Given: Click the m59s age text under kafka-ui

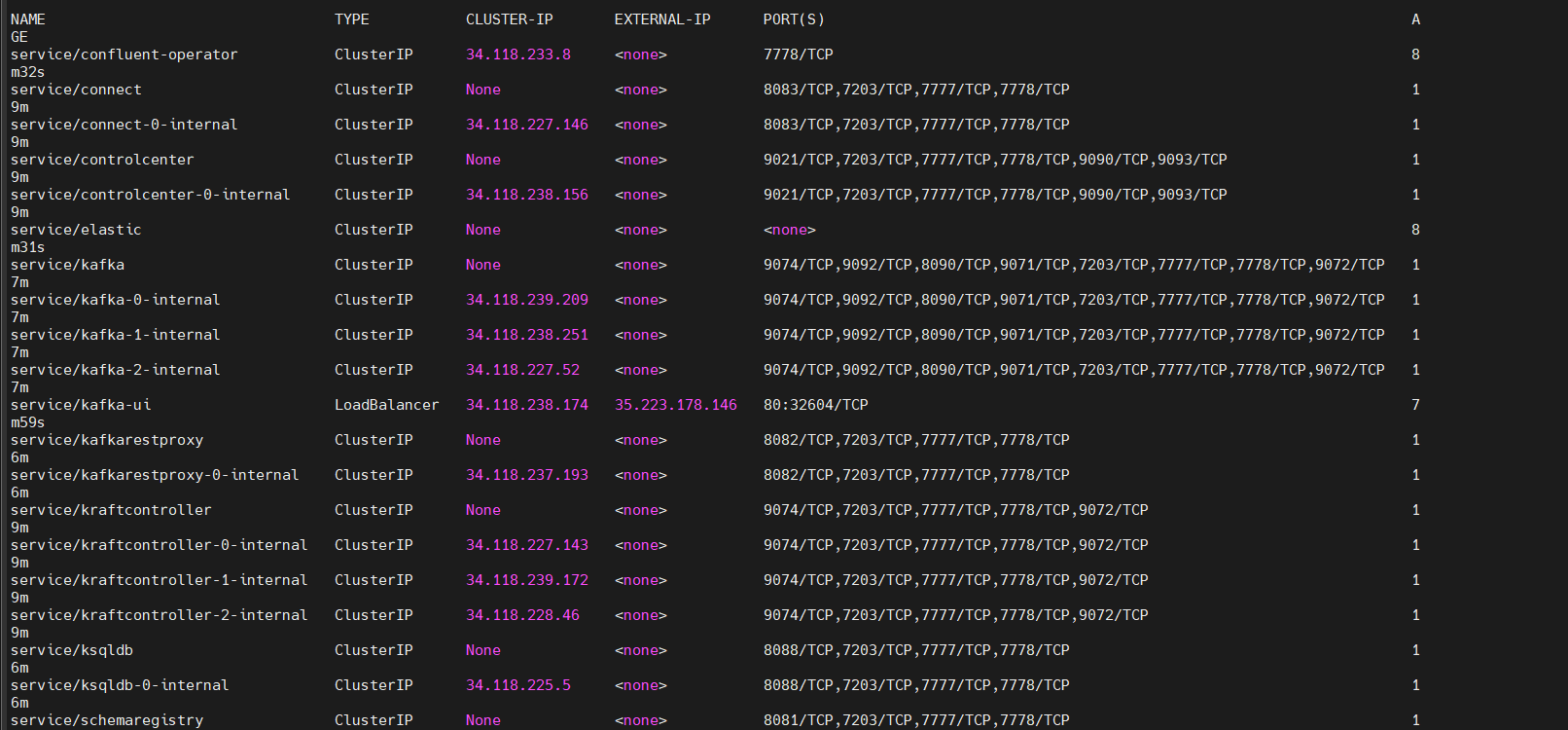Looking at the screenshot, I should (28, 422).
